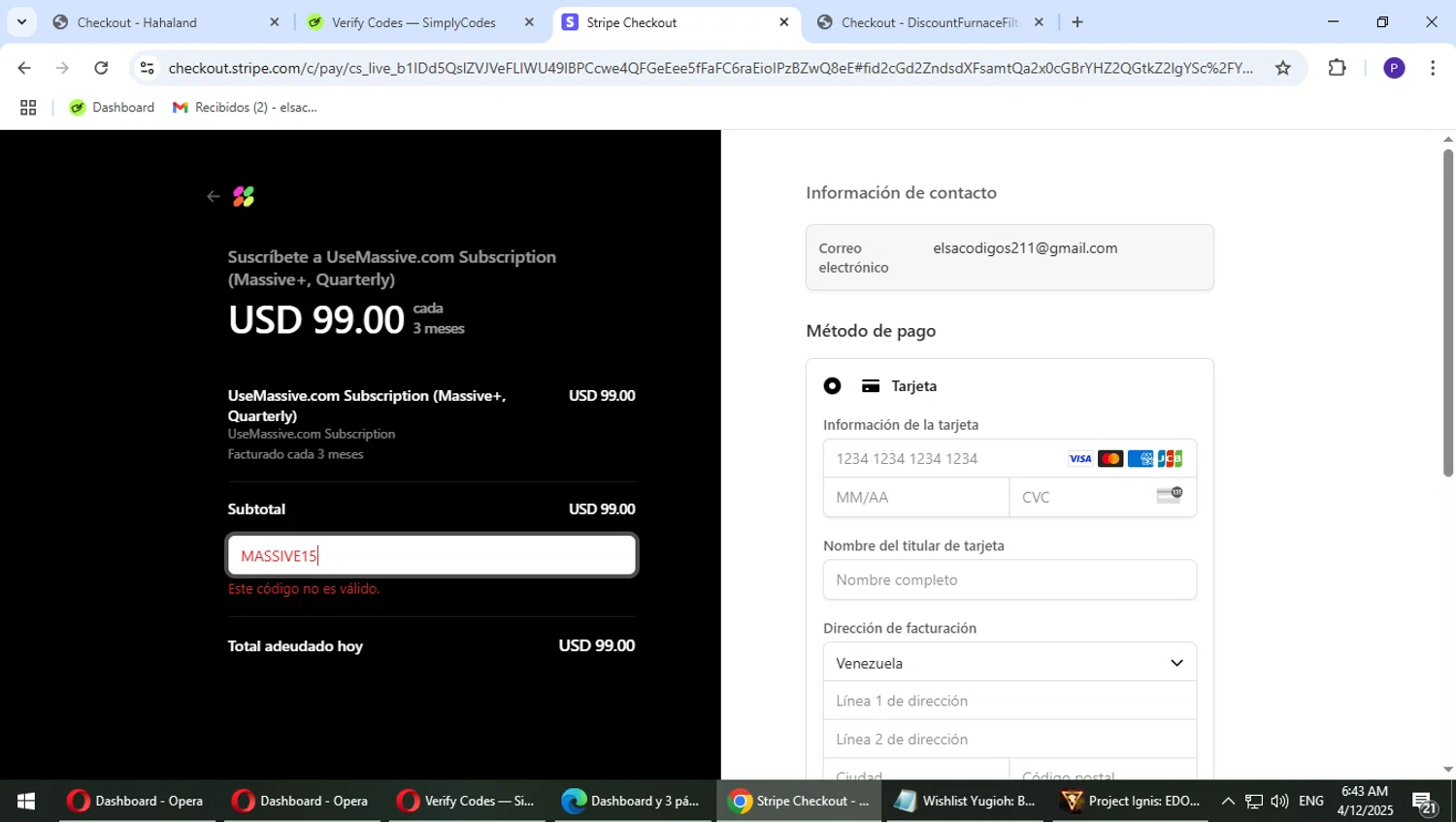1456x822 pixels.
Task: Click the Nombre completo cardholder field
Action: (x=1009, y=580)
